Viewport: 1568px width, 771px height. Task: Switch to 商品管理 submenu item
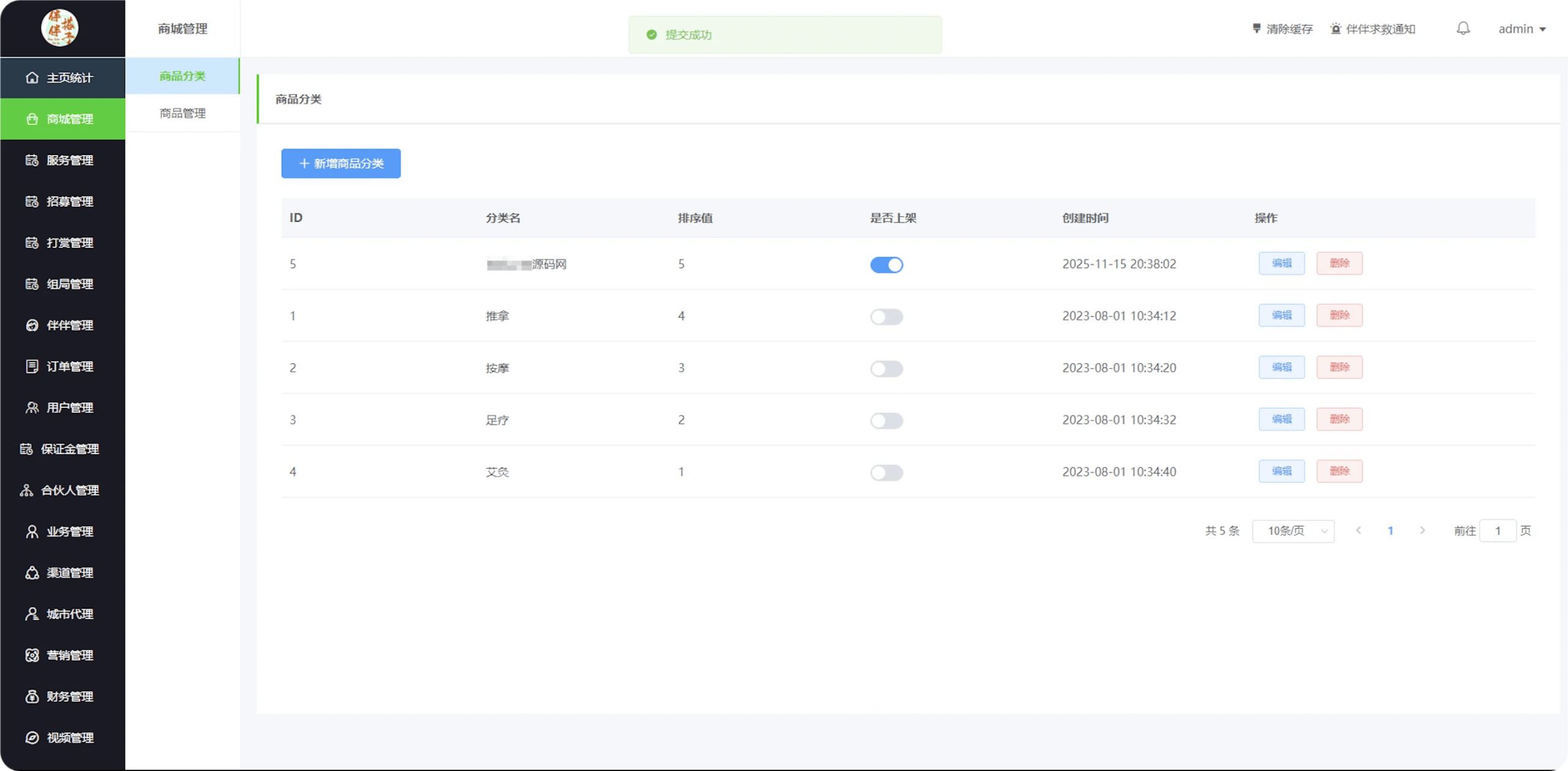183,113
